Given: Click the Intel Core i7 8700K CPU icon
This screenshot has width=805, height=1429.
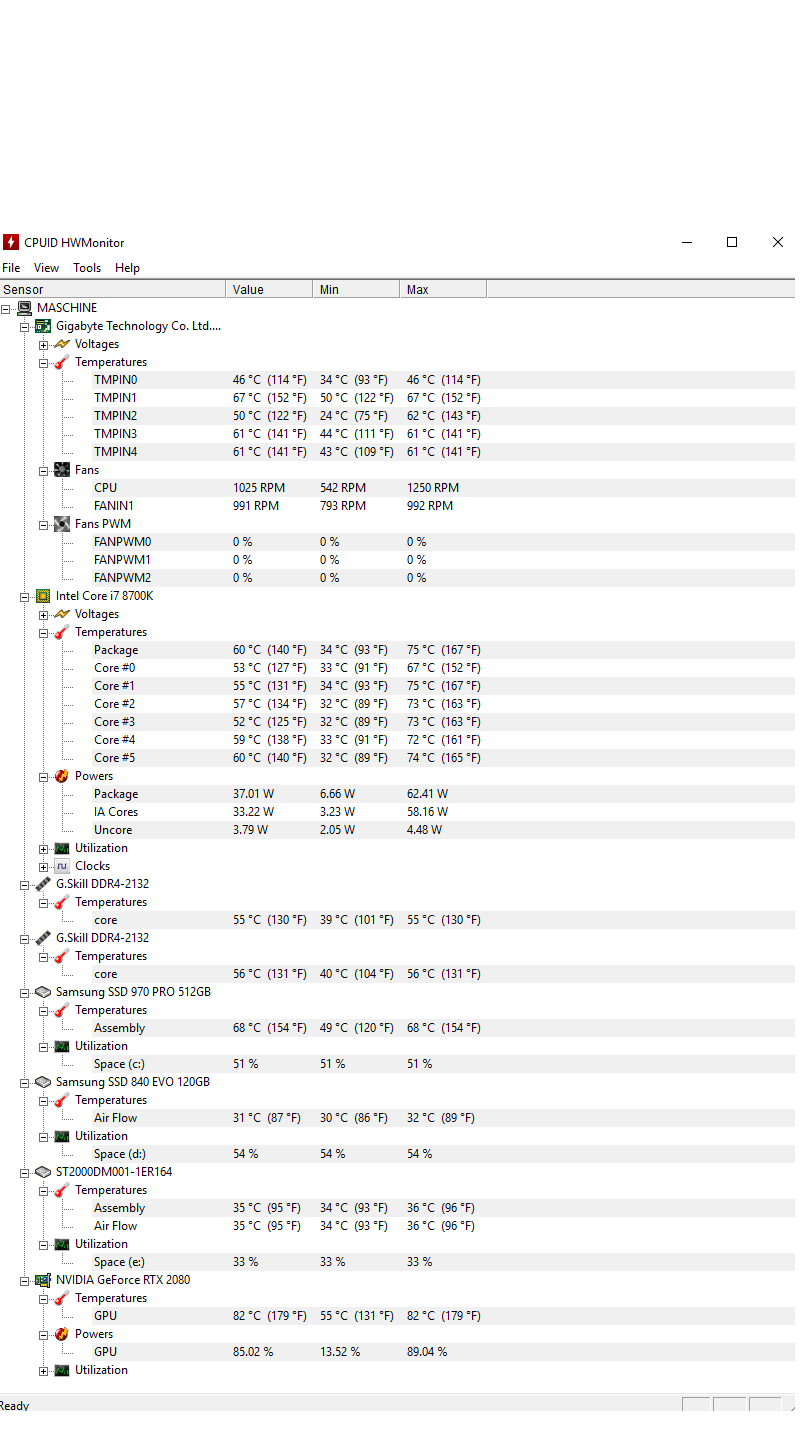Looking at the screenshot, I should coord(43,596).
